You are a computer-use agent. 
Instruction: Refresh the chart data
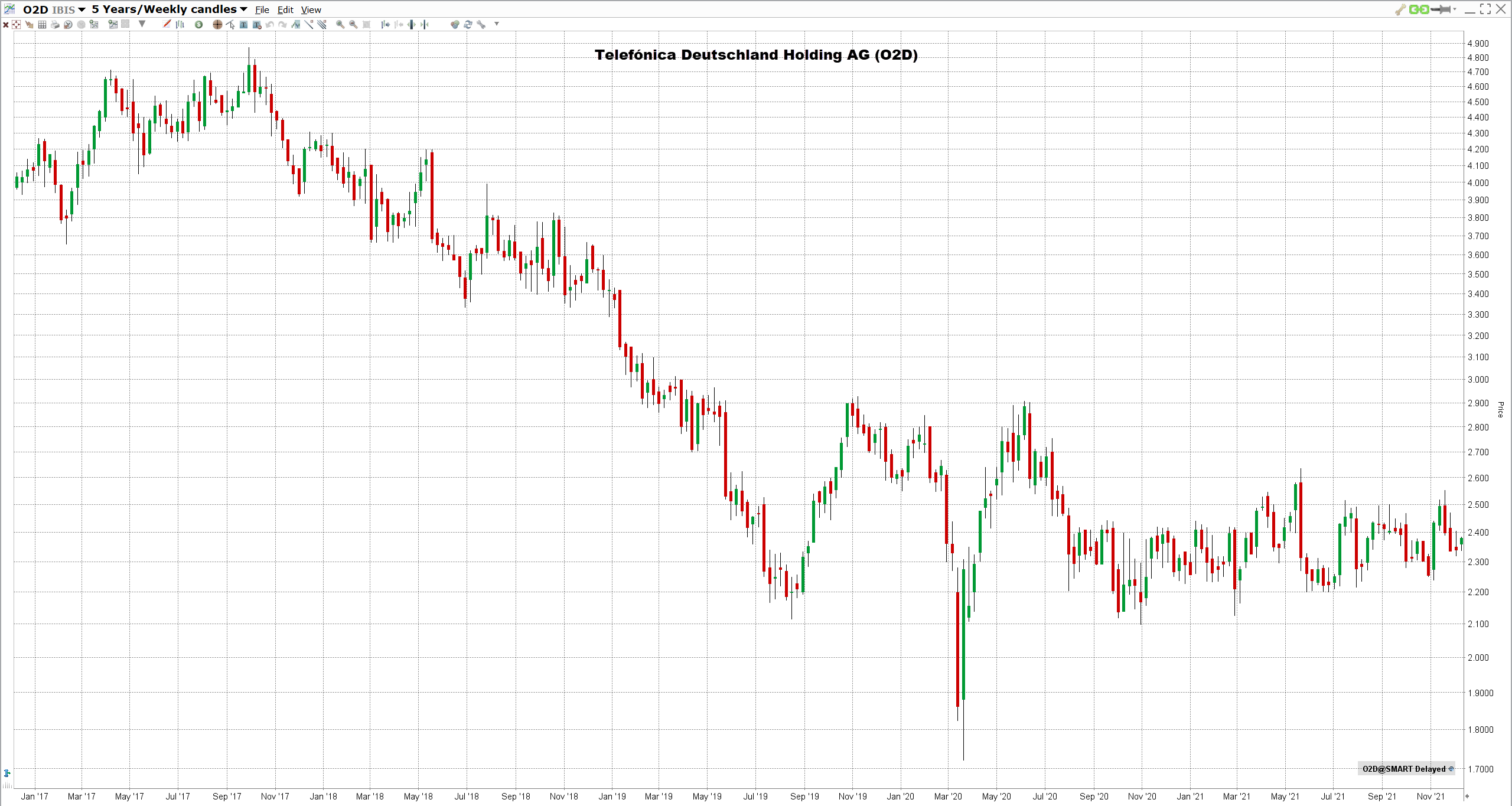468,24
